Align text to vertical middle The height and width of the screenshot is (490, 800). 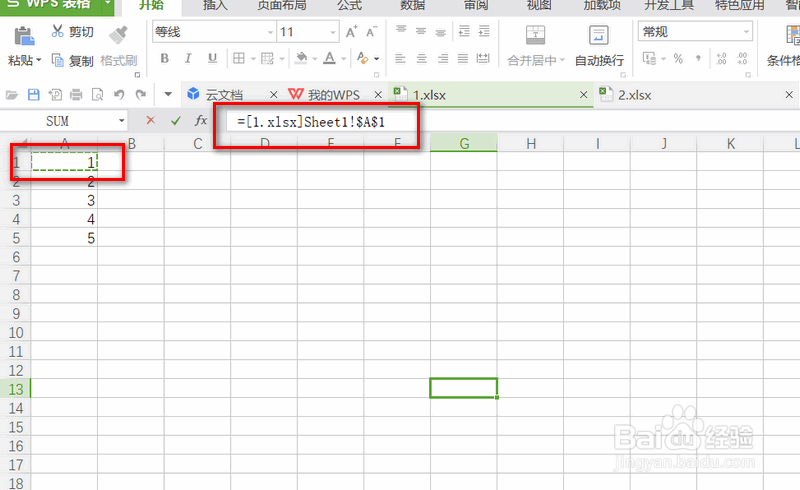click(x=421, y=32)
